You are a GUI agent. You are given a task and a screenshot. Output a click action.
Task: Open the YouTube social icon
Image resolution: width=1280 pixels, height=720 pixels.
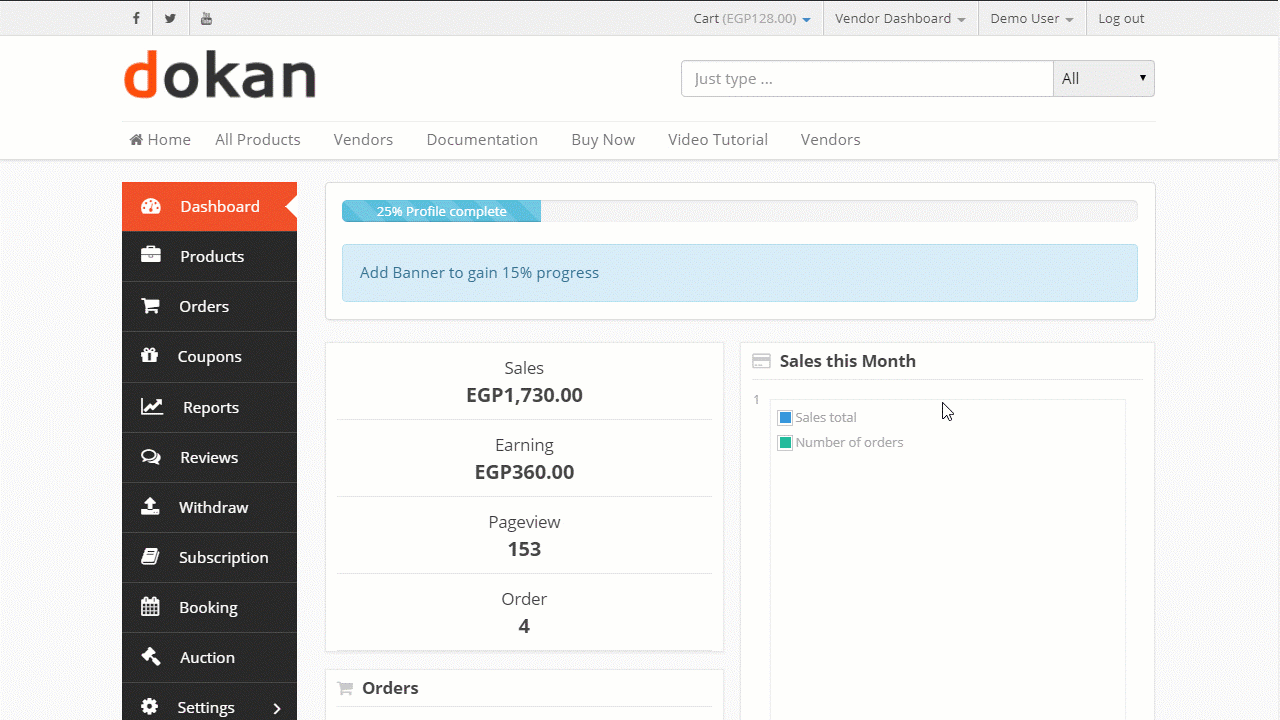206,18
